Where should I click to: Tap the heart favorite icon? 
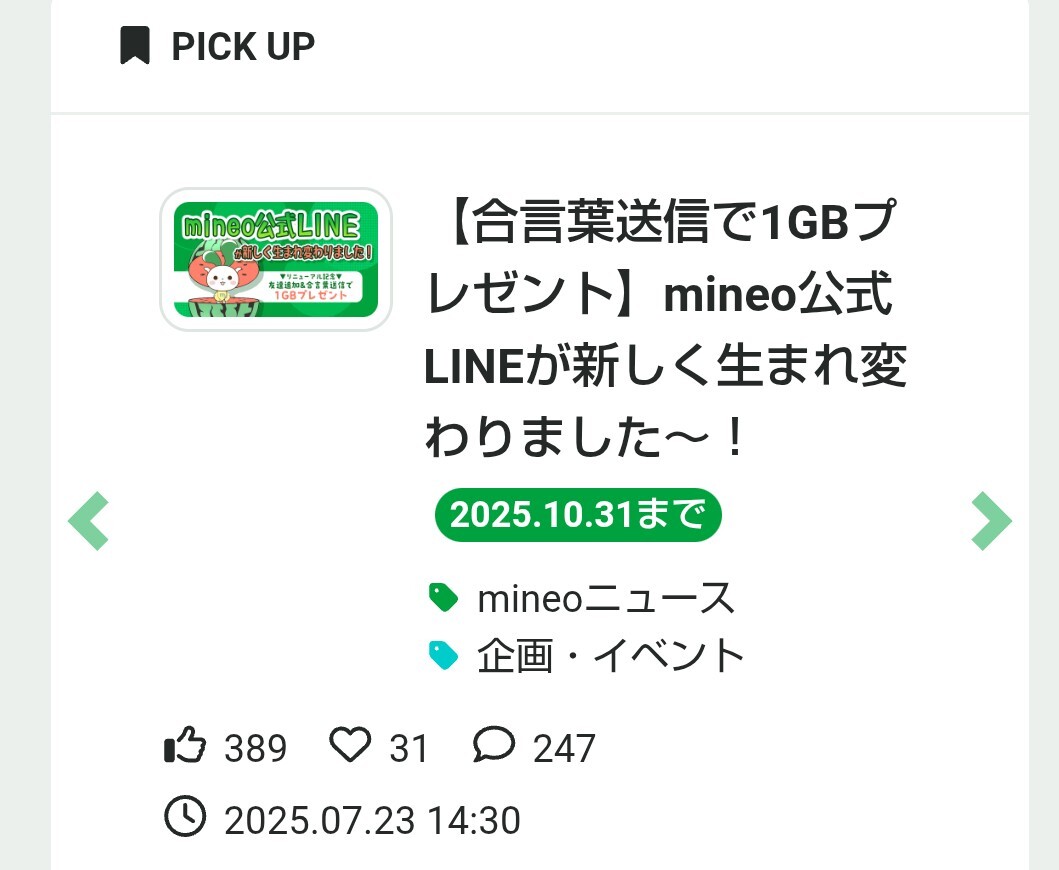coord(350,746)
